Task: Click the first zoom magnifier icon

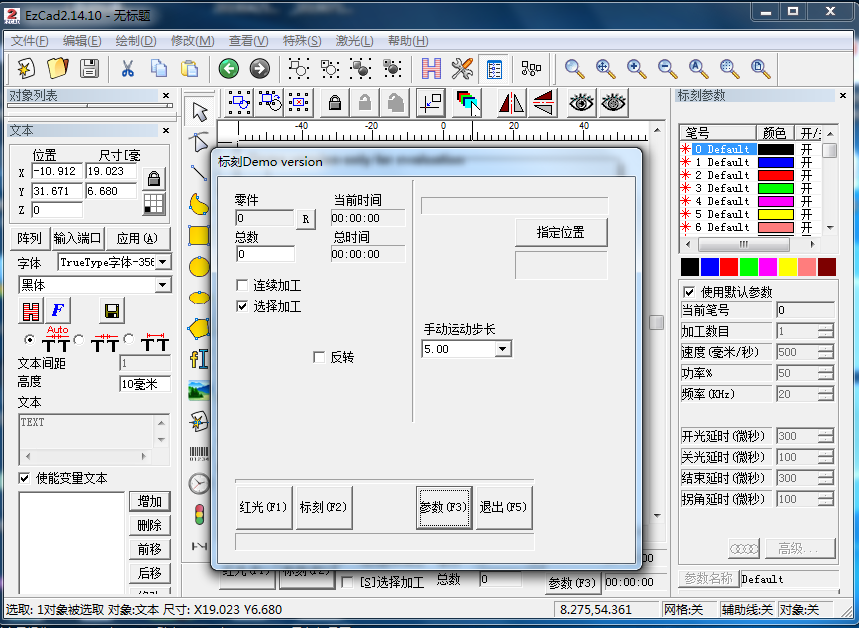Action: pos(574,68)
